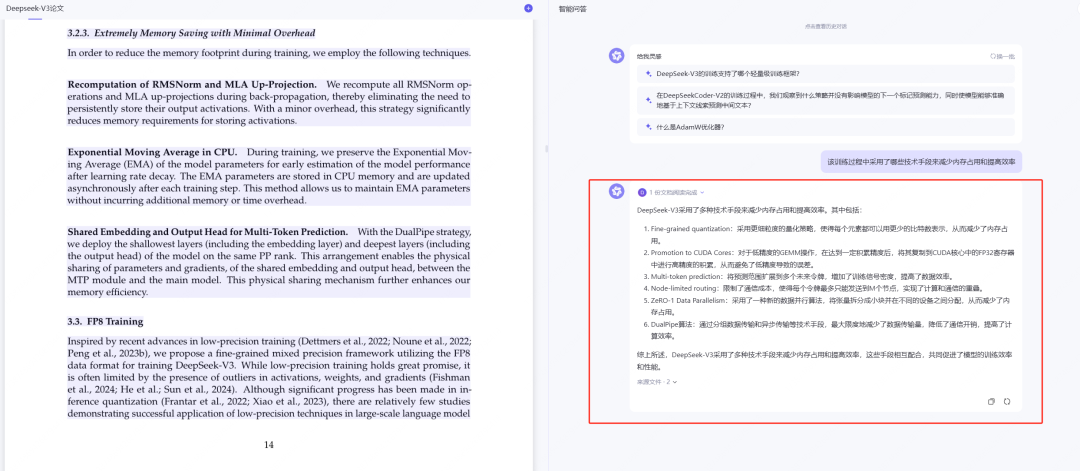The image size is (1080, 471).
Task: Click the purple plus icon beside document title
Action: coord(528,8)
